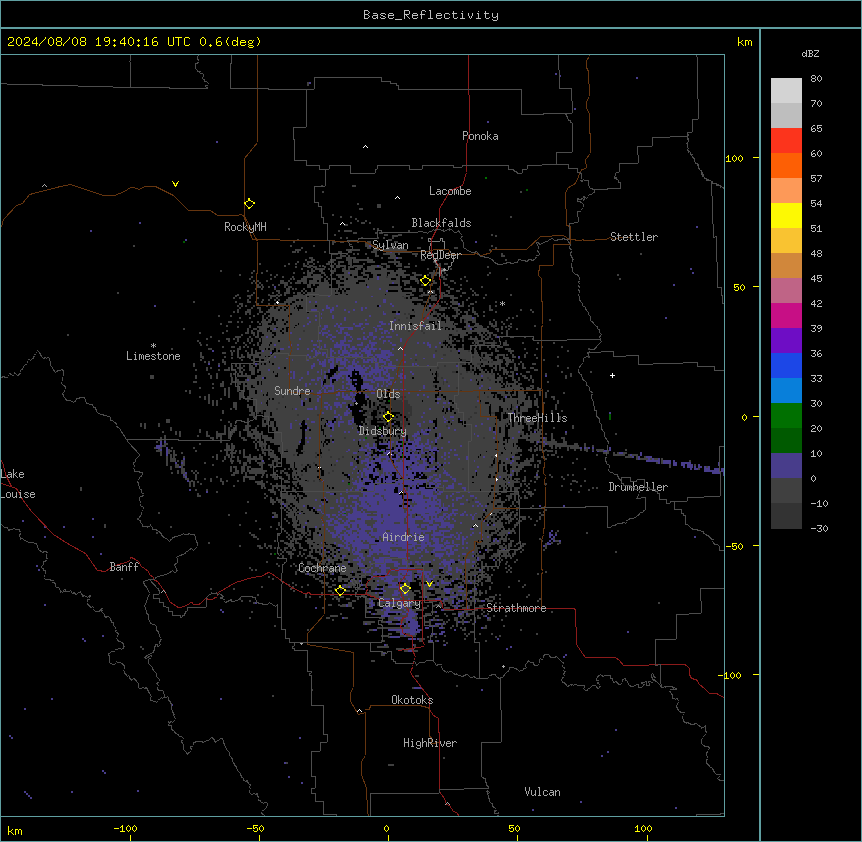Click the yellow diamond marker below RedDeer
The width and height of the screenshot is (862, 842).
click(x=425, y=280)
